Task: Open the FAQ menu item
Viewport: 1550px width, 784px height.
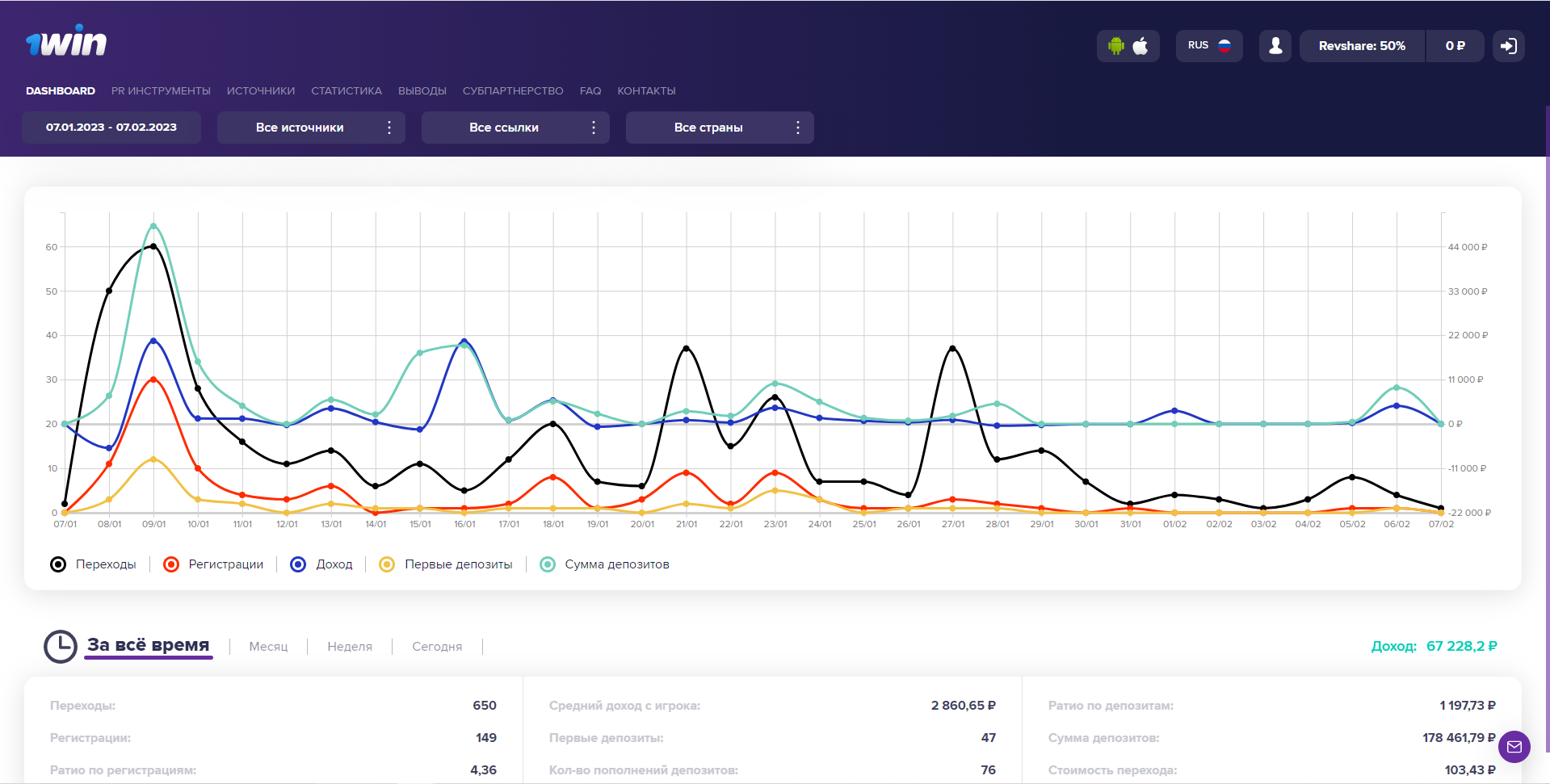Action: pyautogui.click(x=590, y=91)
